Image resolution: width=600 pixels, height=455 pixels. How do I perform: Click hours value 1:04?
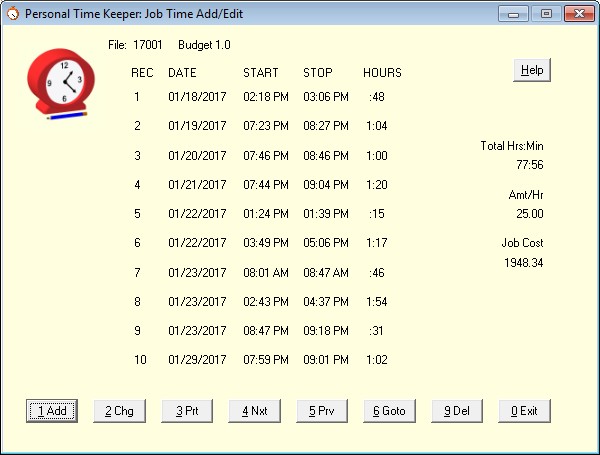tap(377, 126)
